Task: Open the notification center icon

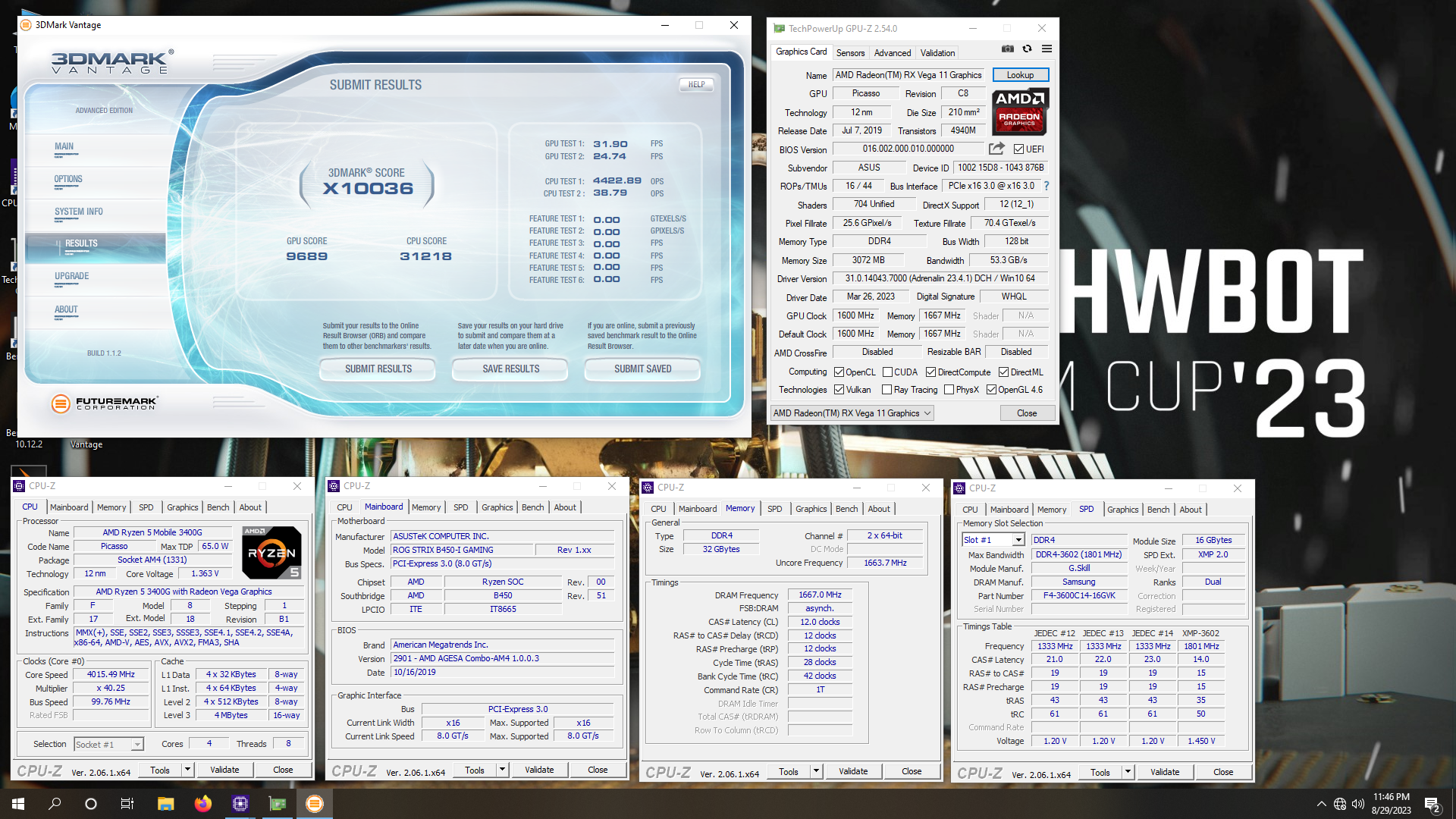Action: tap(1432, 805)
